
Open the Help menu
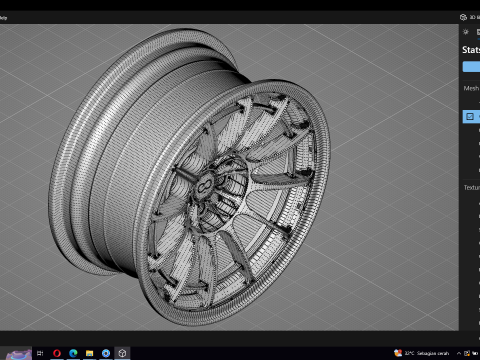pyautogui.click(x=3, y=18)
